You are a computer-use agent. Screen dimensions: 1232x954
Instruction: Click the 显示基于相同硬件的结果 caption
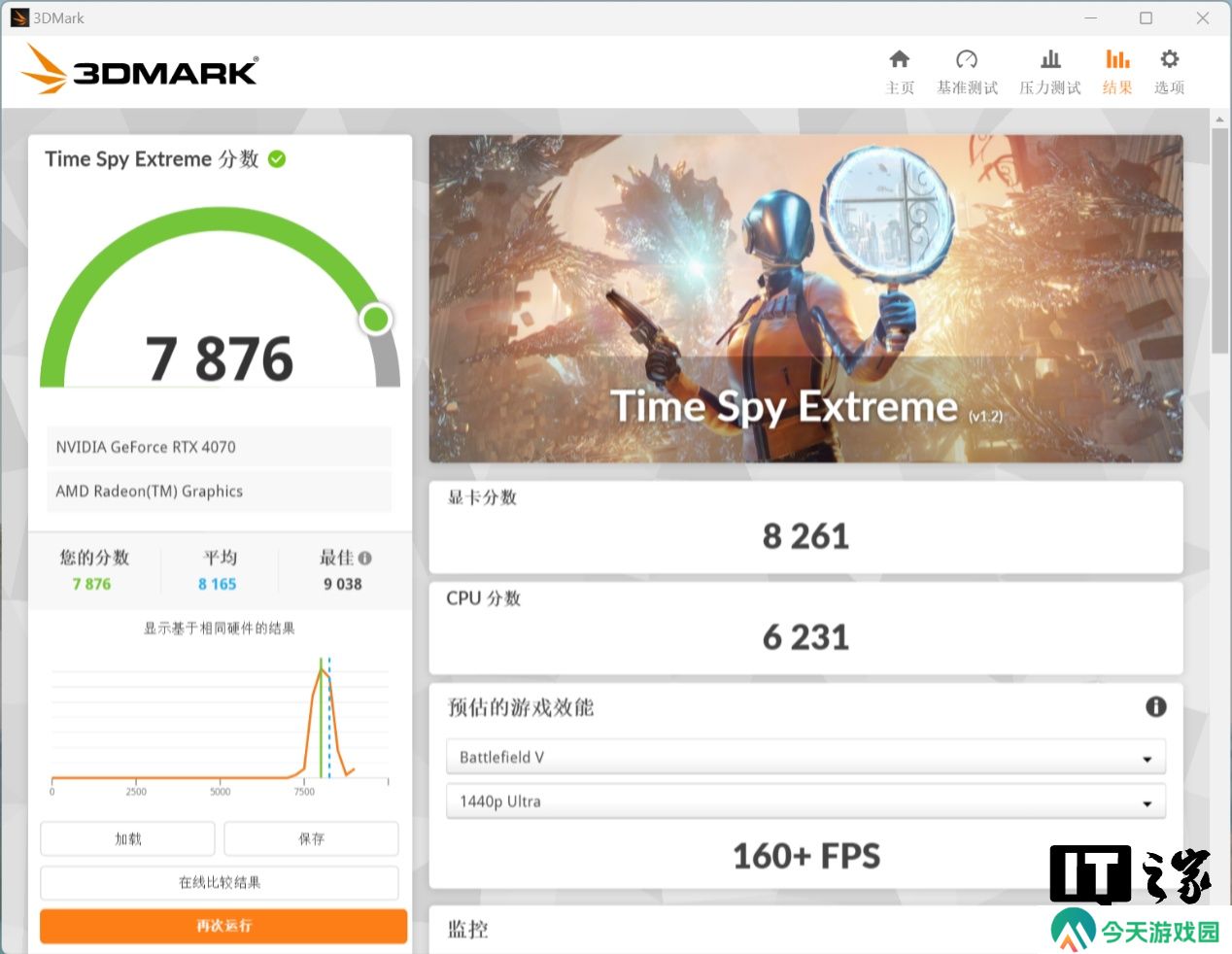(220, 629)
